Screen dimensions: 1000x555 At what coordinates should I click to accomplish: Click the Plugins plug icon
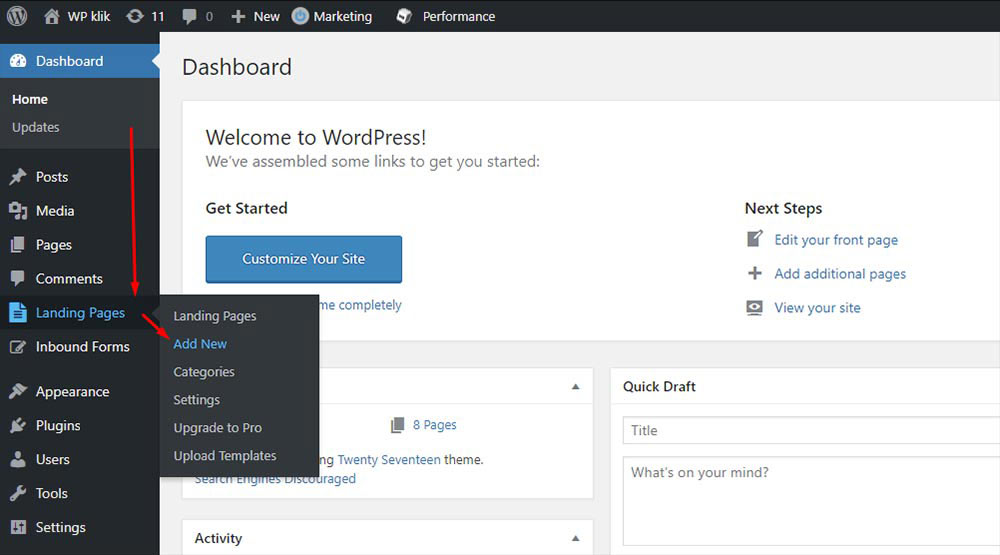[18, 426]
